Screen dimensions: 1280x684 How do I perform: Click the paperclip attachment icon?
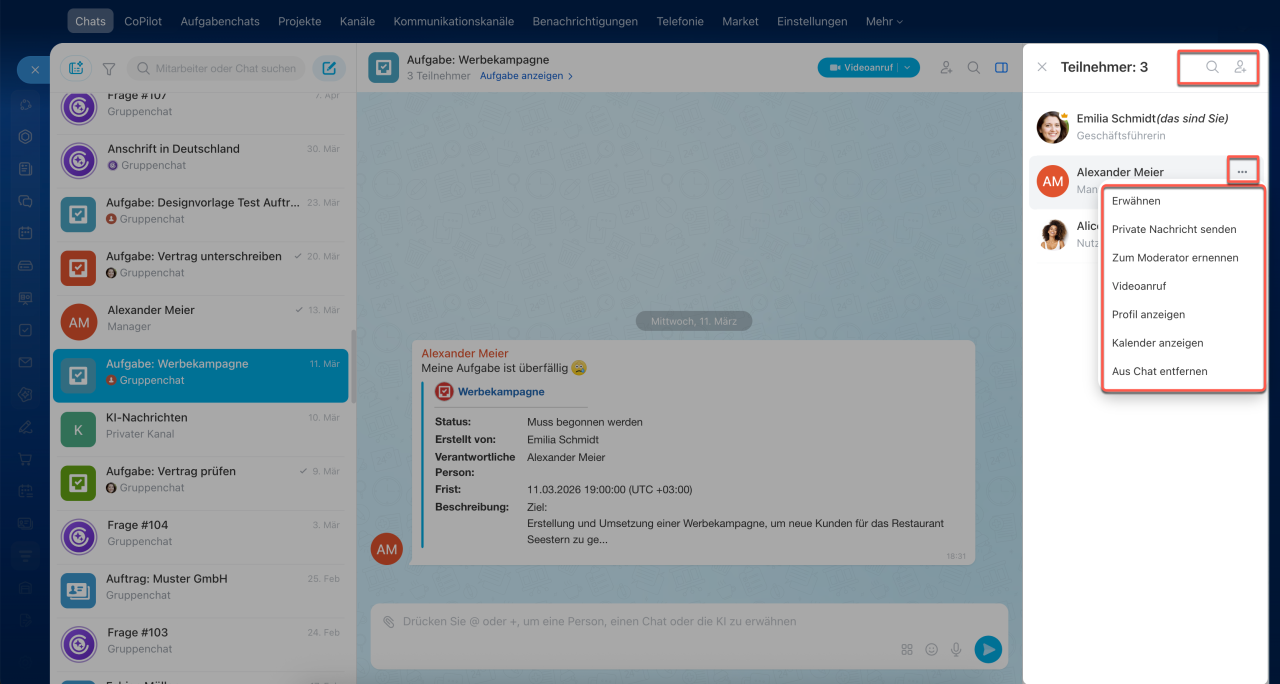tap(389, 621)
